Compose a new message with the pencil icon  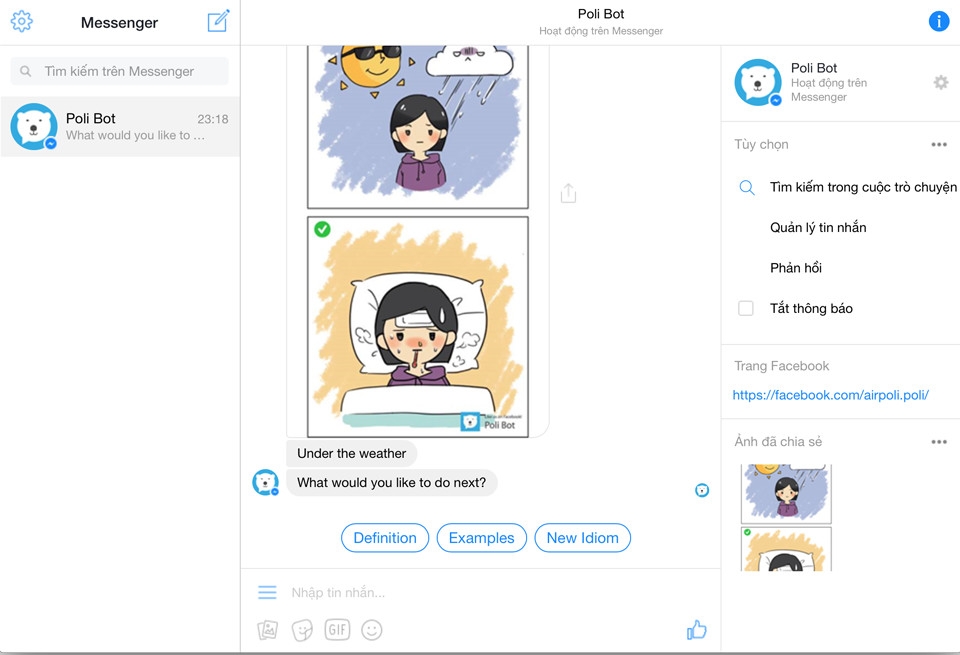tap(219, 21)
